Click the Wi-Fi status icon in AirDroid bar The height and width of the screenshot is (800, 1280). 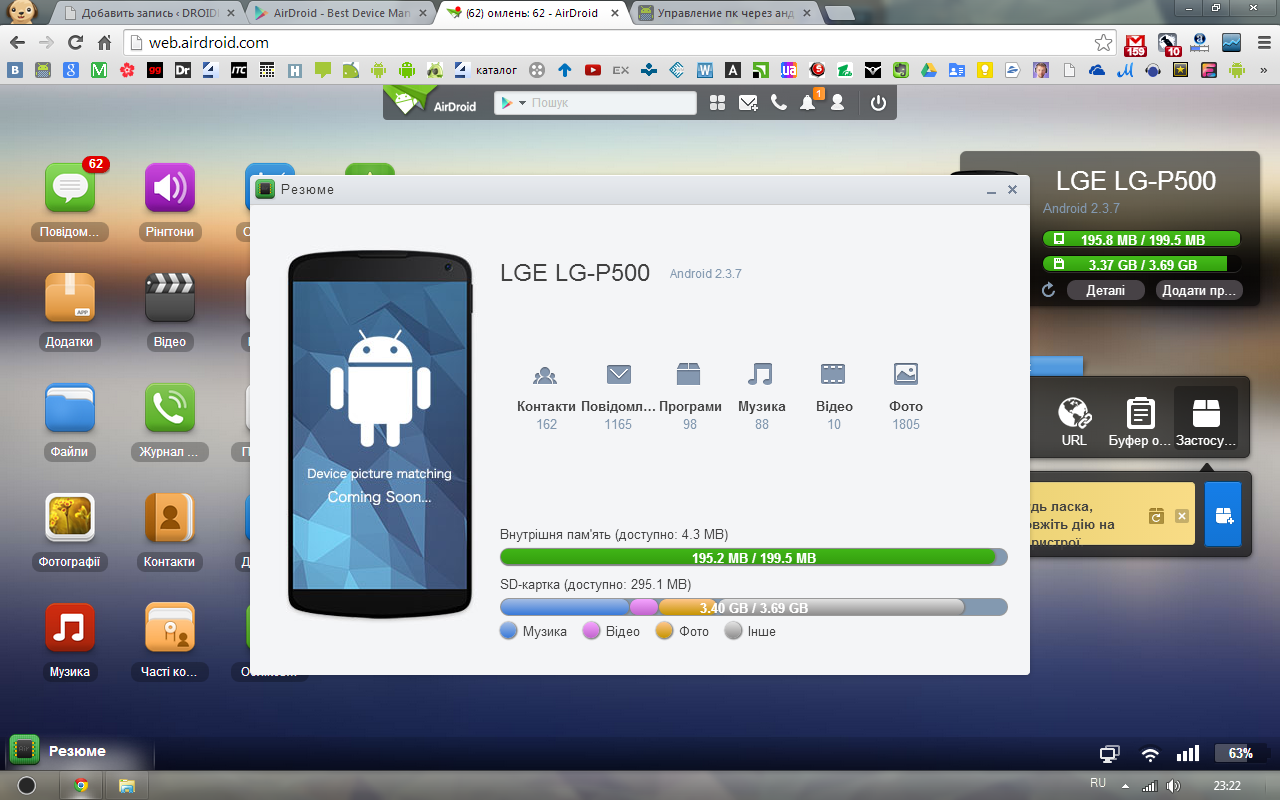pos(1150,754)
